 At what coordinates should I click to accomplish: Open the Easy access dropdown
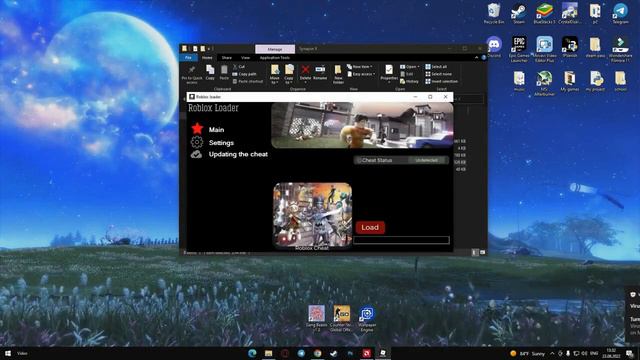tap(361, 74)
